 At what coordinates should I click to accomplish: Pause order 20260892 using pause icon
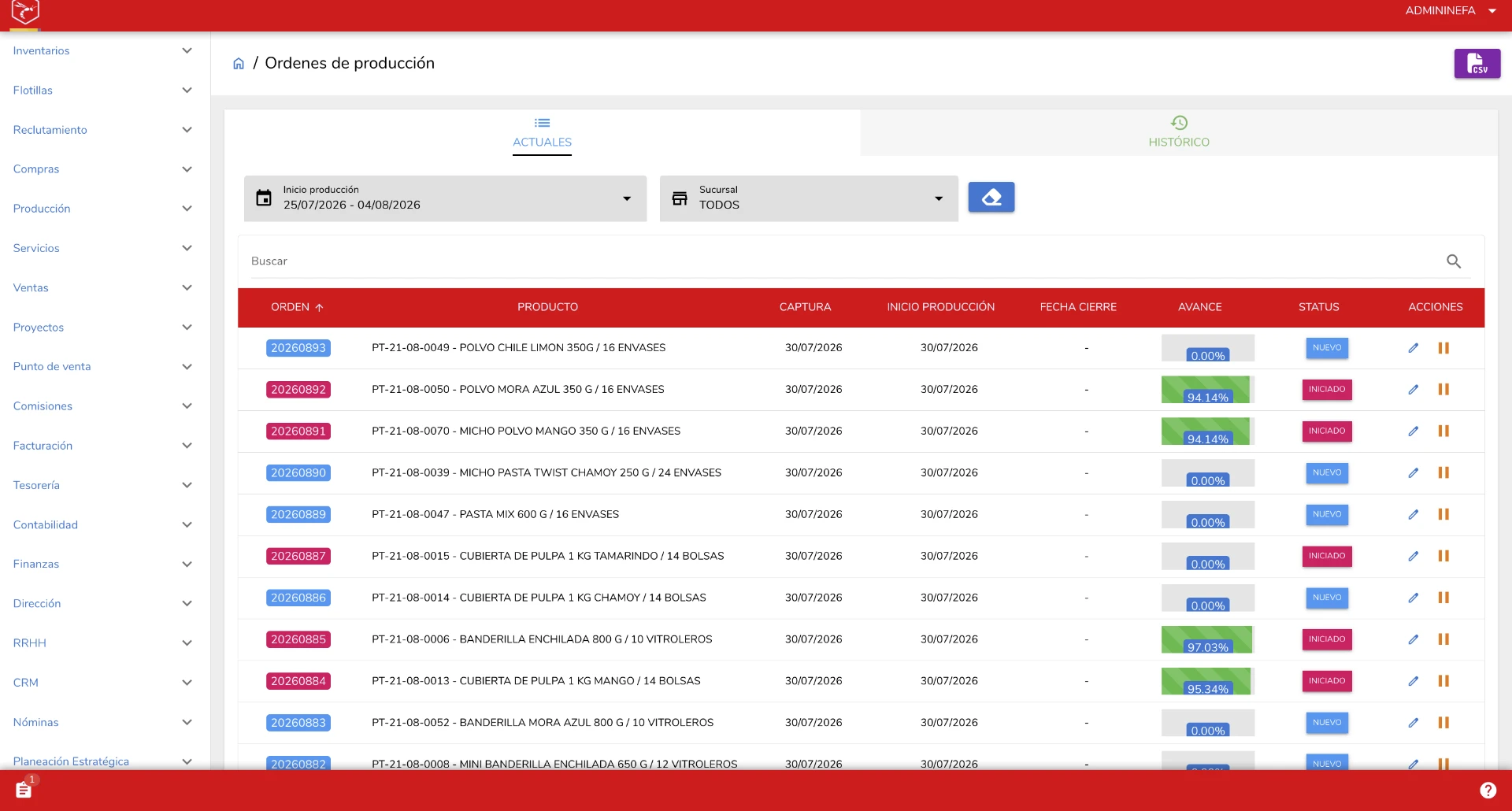pos(1443,390)
